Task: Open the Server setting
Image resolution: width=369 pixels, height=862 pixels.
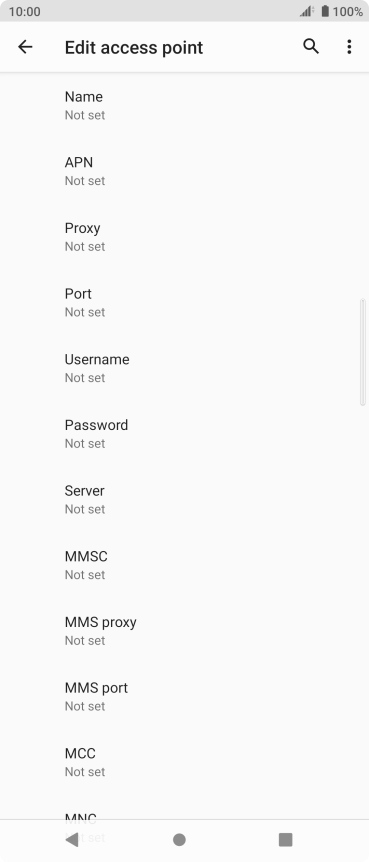Action: coord(185,499)
